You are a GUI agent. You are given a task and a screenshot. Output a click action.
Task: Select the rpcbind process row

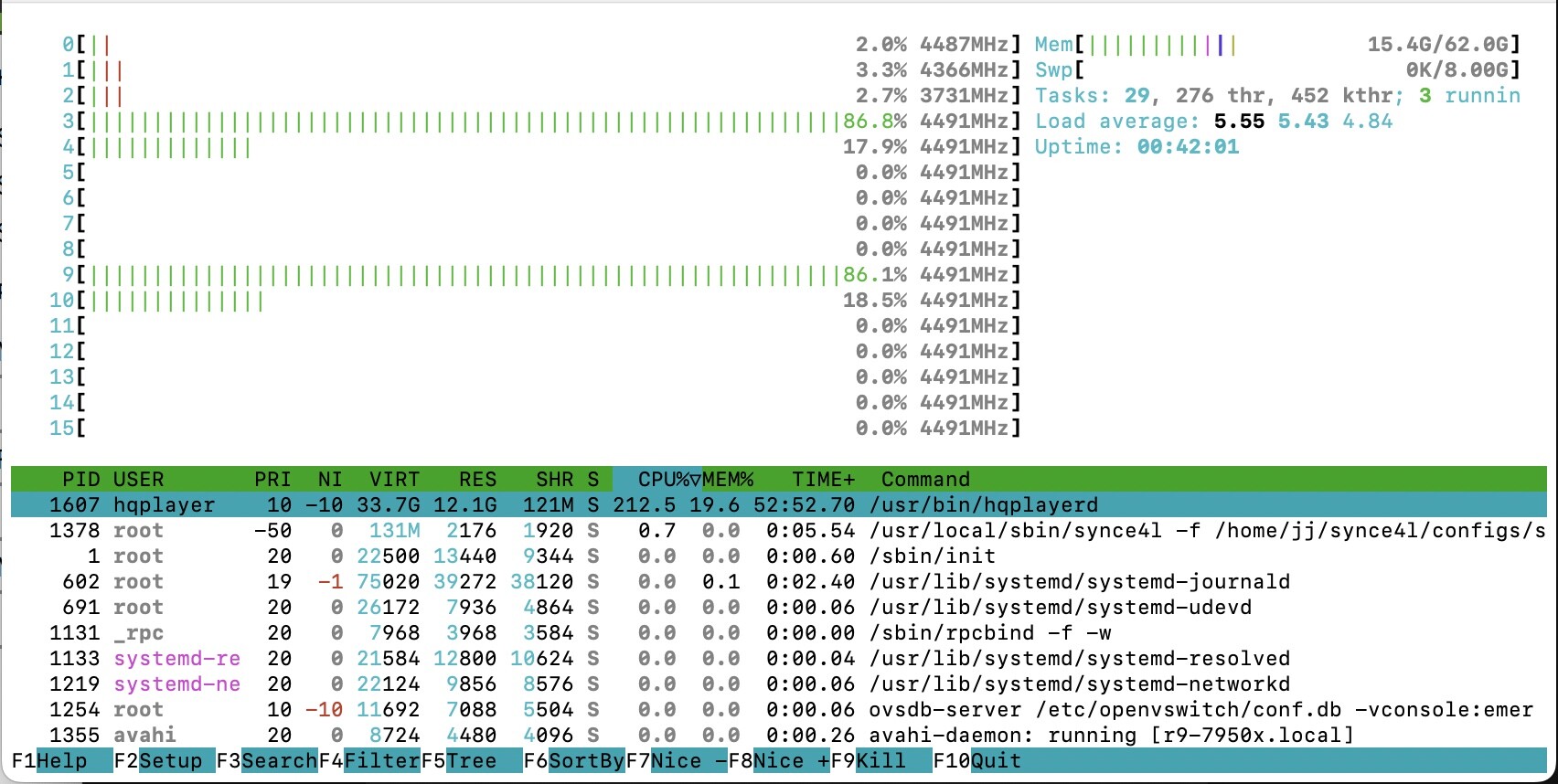(x=779, y=632)
